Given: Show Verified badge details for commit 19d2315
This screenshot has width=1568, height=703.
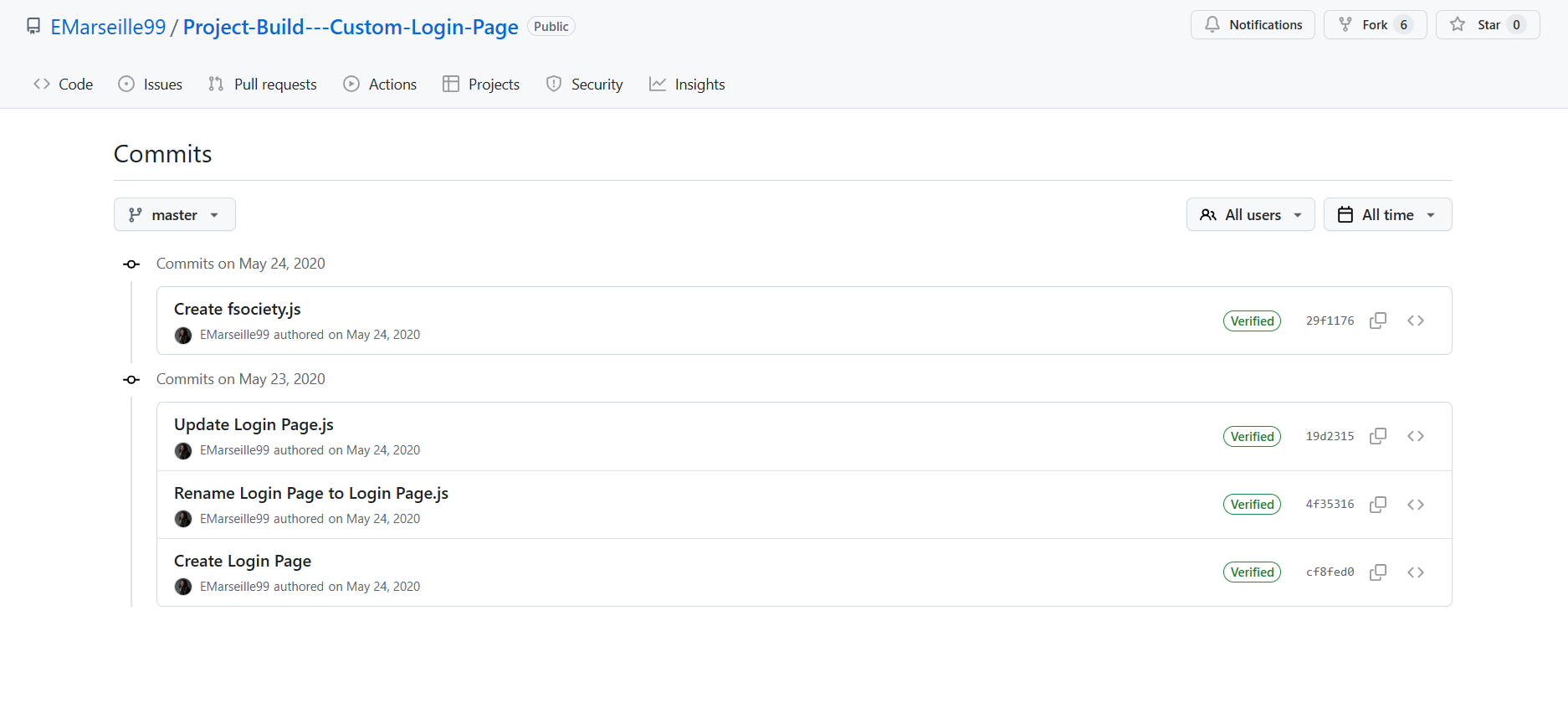Looking at the screenshot, I should tap(1252, 437).
